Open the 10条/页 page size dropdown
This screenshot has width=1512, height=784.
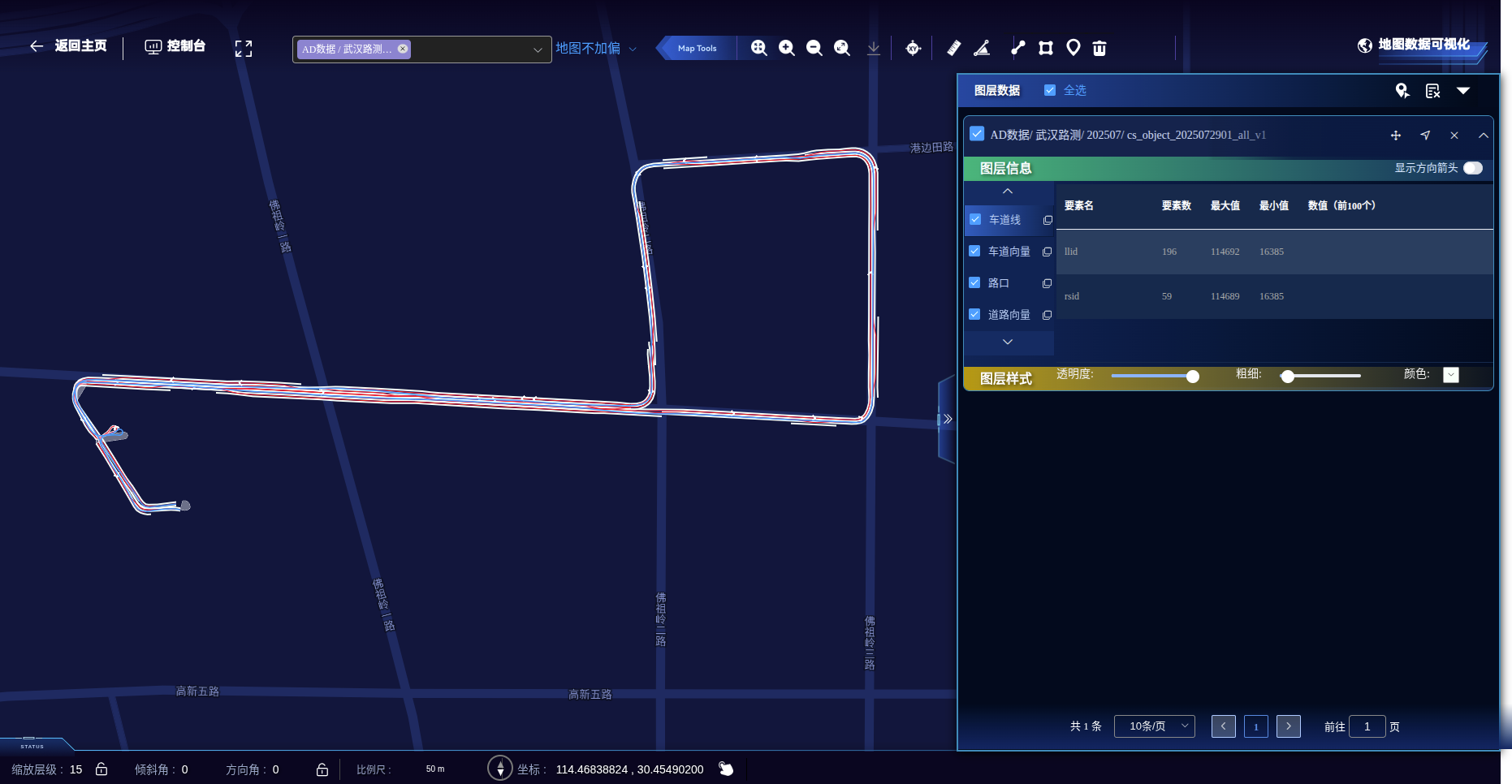1154,726
